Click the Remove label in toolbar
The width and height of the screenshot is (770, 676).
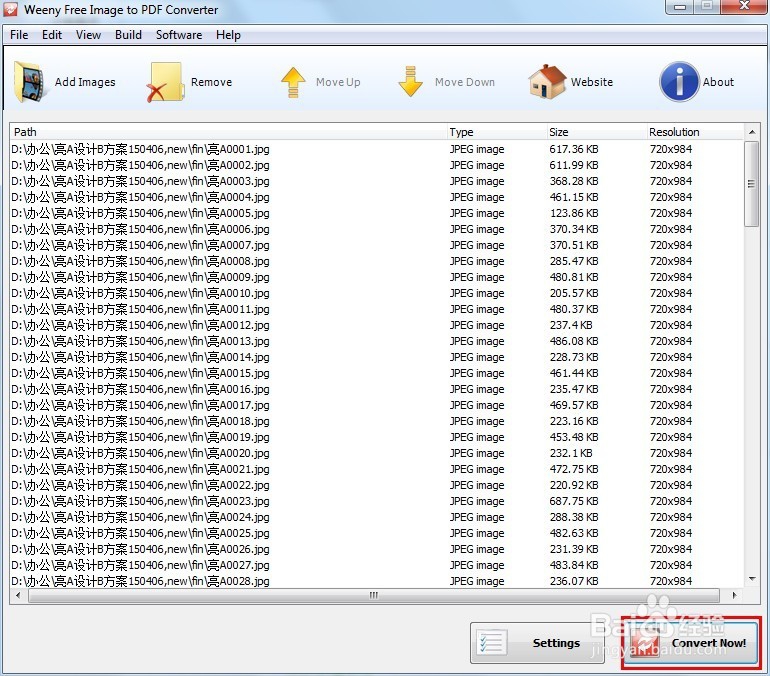(211, 82)
